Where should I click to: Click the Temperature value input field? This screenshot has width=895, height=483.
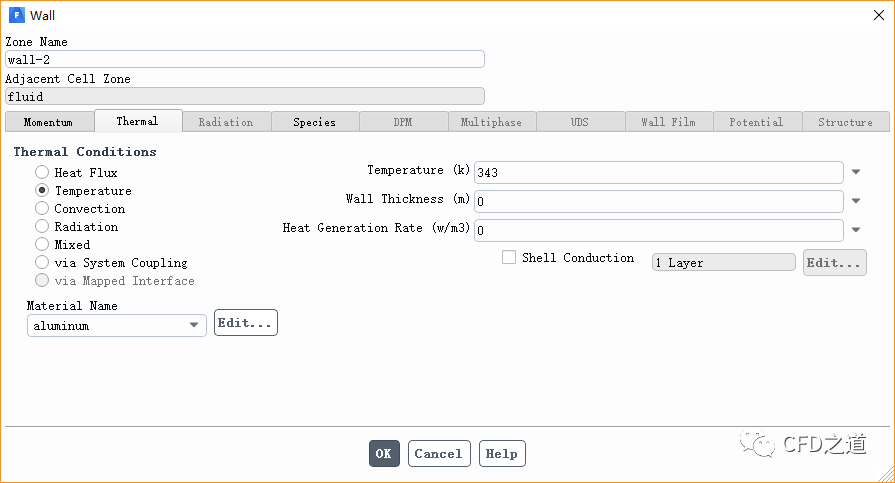[x=658, y=172]
